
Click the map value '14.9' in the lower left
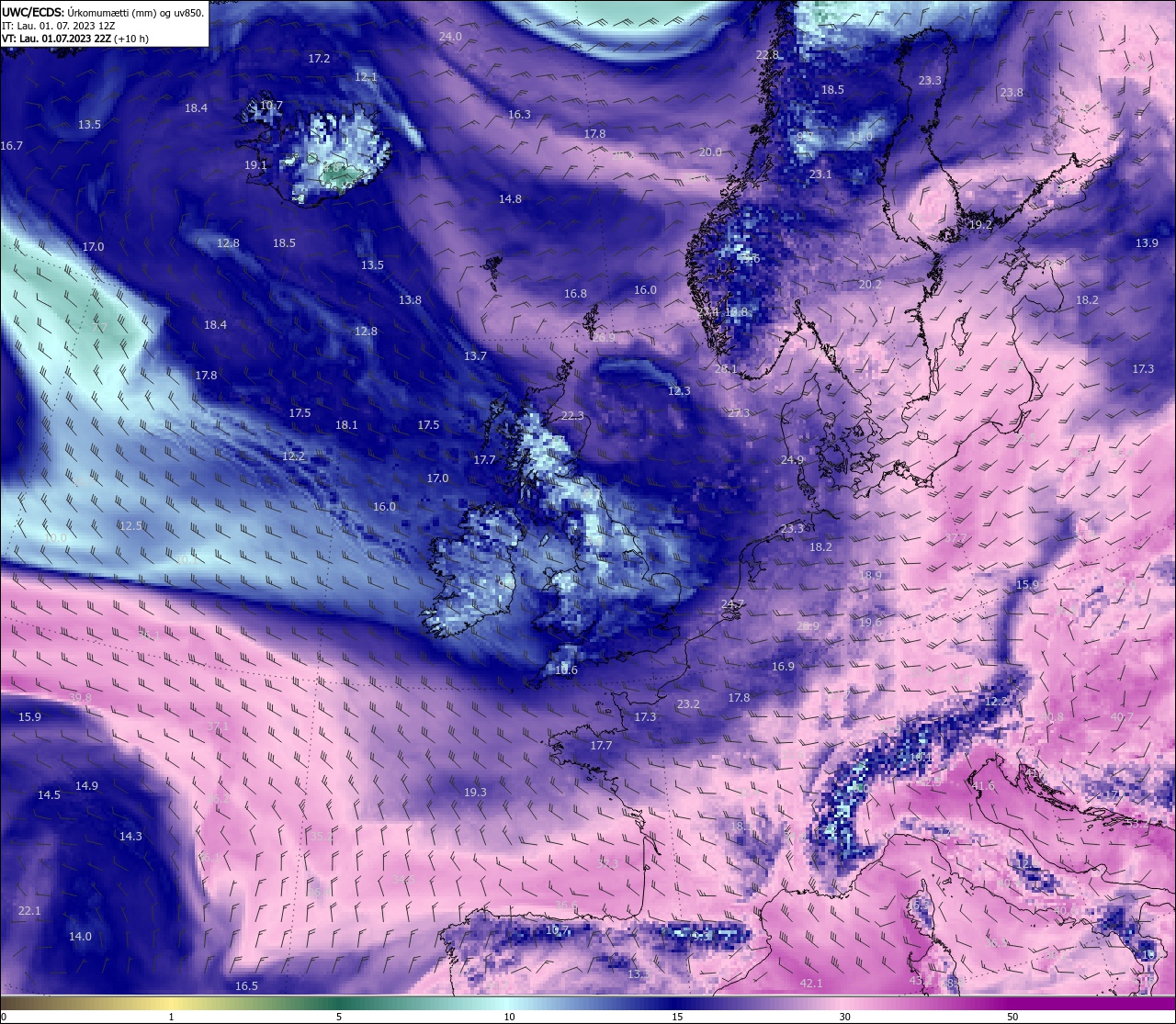pyautogui.click(x=86, y=786)
